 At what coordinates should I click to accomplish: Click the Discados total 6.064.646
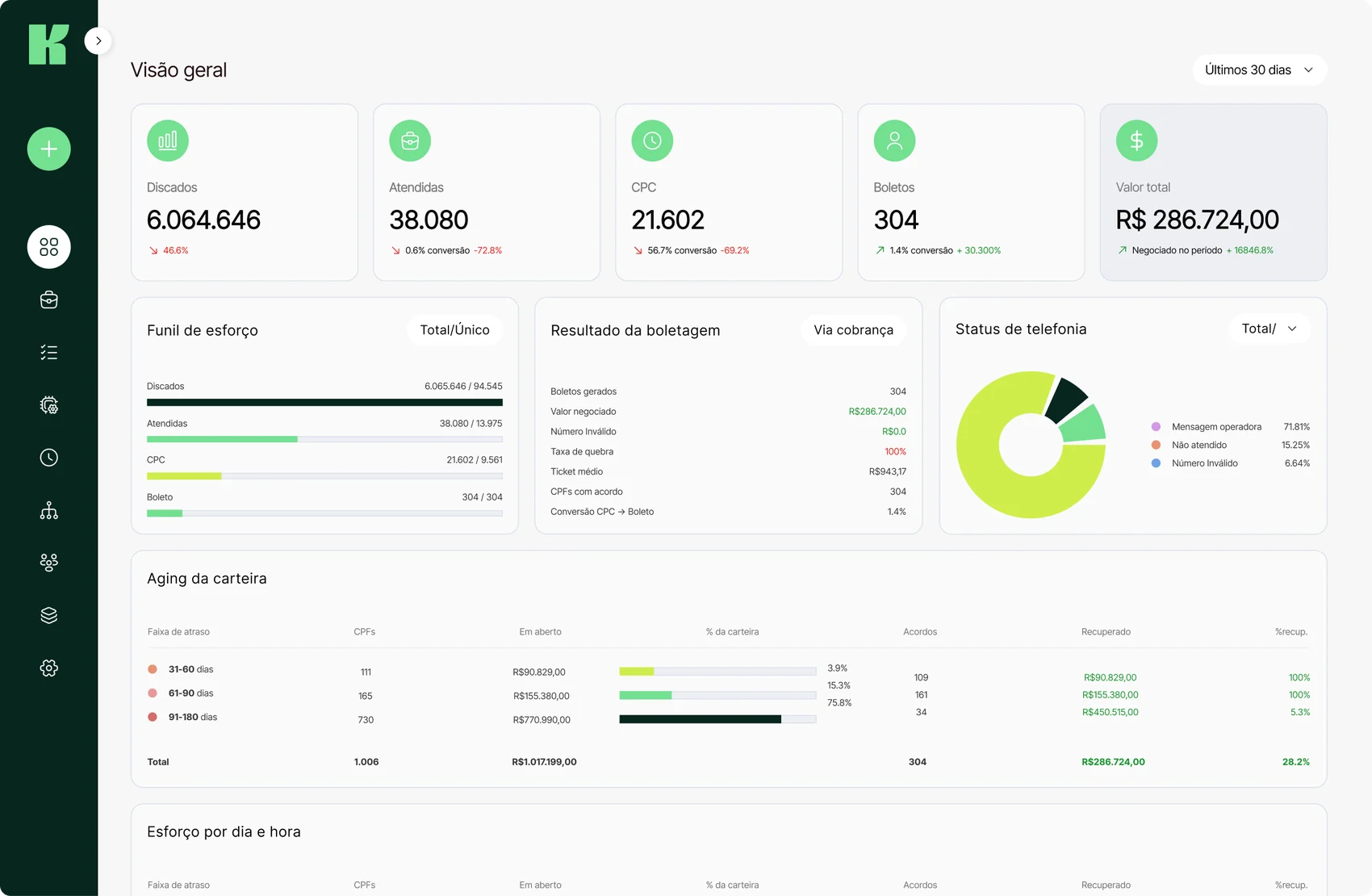coord(203,220)
